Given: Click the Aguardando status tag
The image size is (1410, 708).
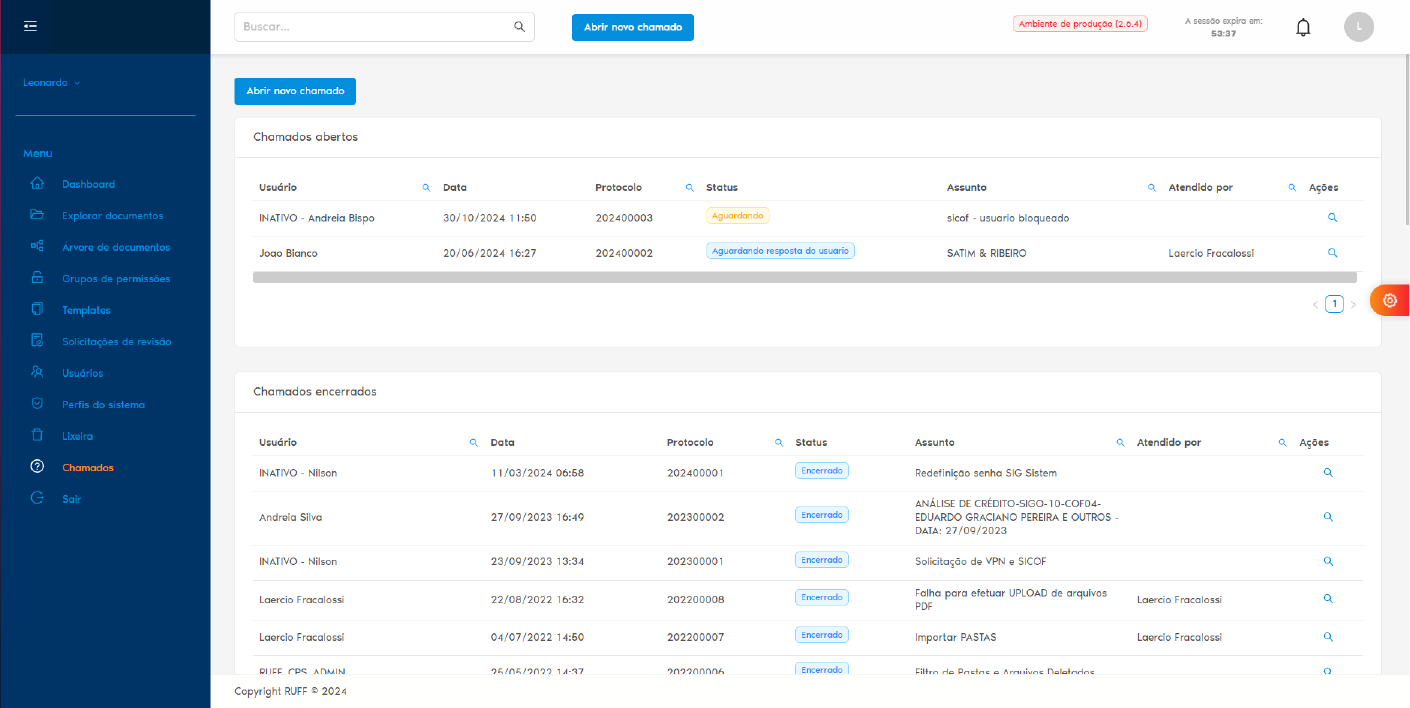Looking at the screenshot, I should pyautogui.click(x=737, y=215).
